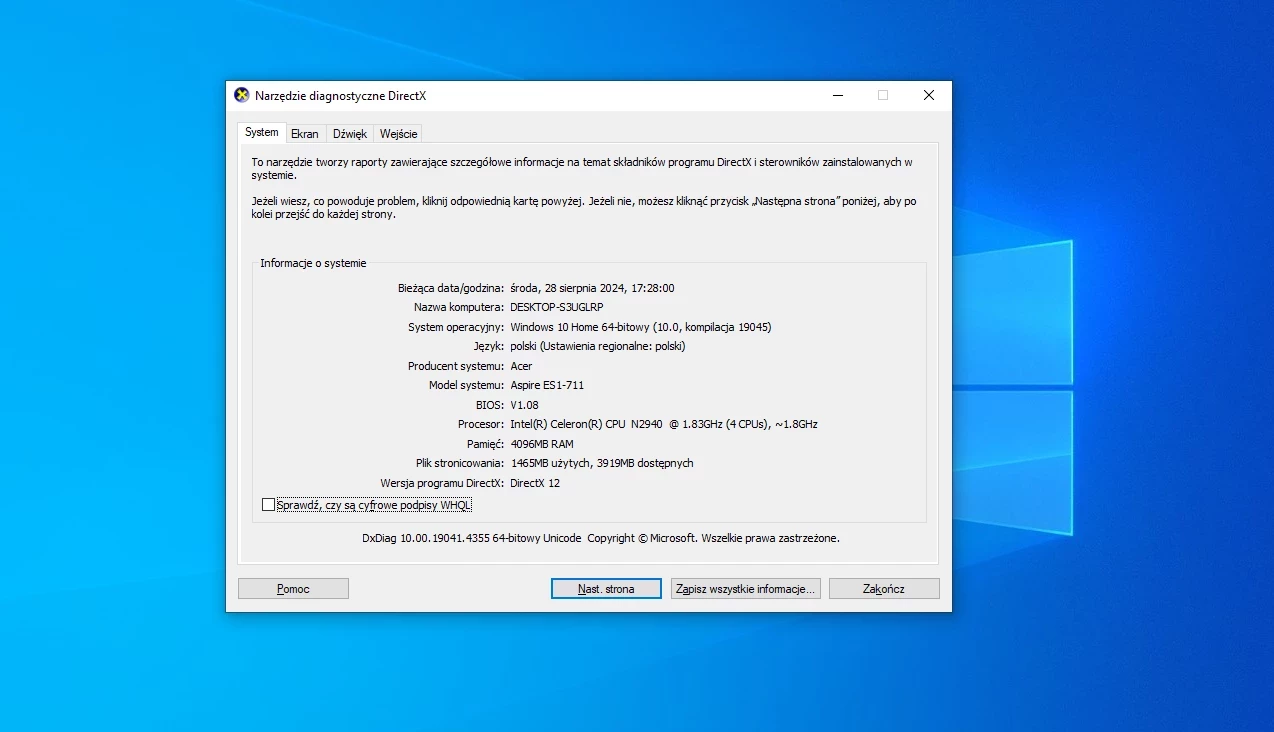This screenshot has width=1274, height=732.
Task: Click the Nazwa komputera label
Action: pyautogui.click(x=459, y=307)
